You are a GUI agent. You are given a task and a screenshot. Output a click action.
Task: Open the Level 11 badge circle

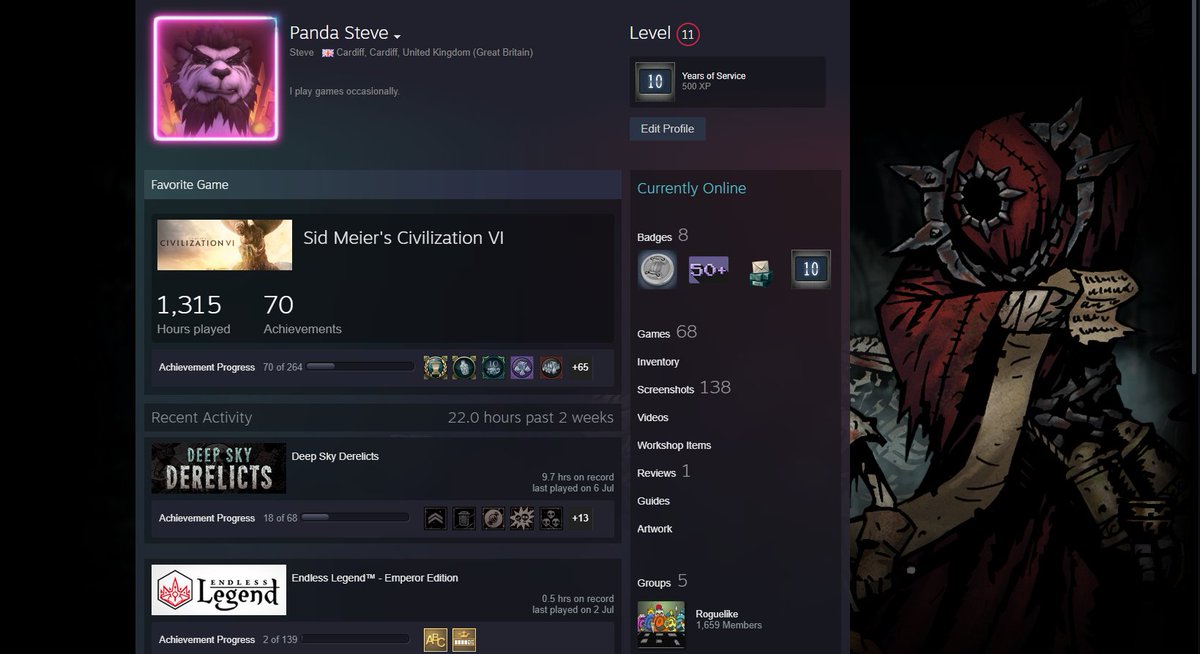point(687,34)
